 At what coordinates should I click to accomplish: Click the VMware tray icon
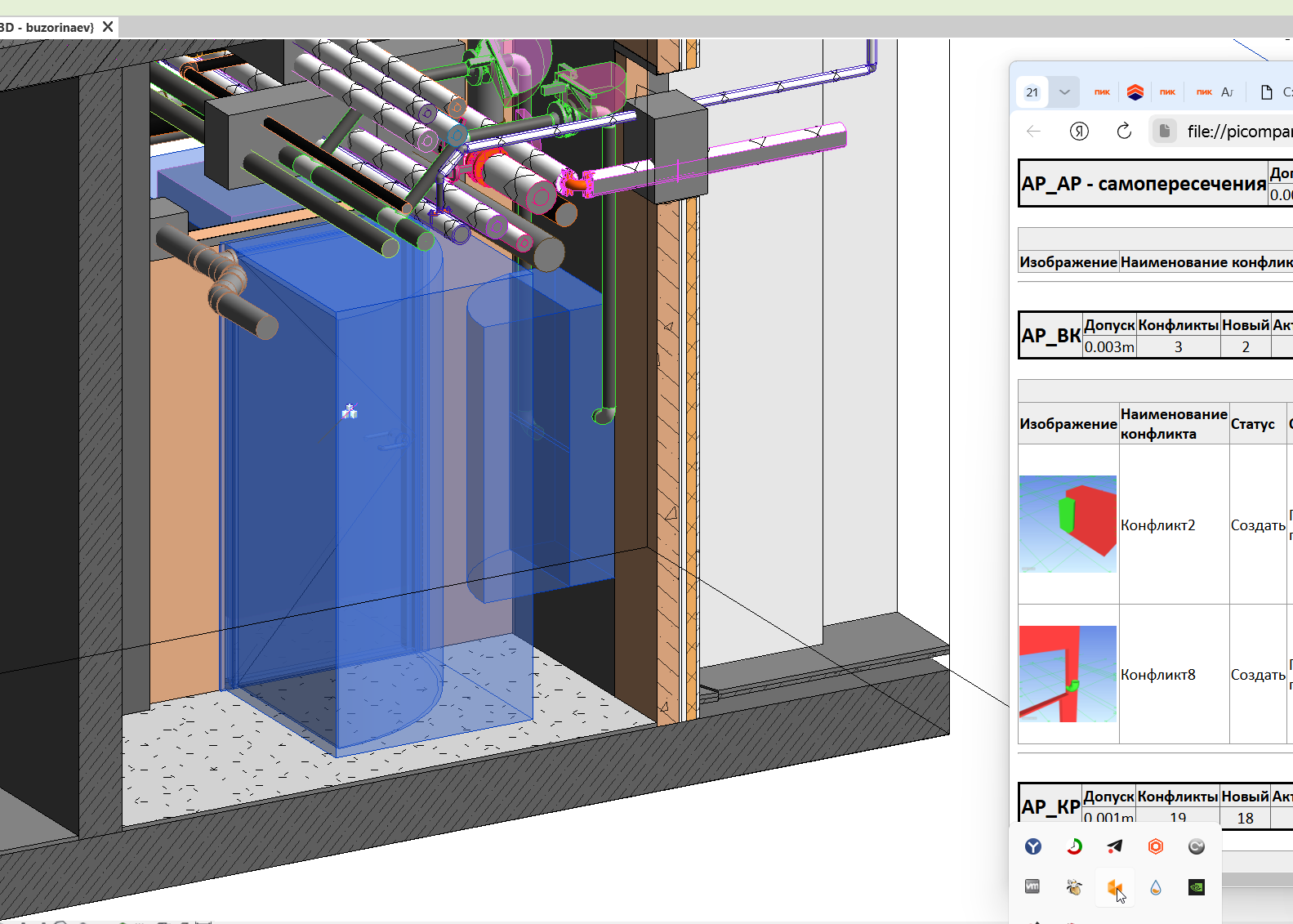[1032, 886]
